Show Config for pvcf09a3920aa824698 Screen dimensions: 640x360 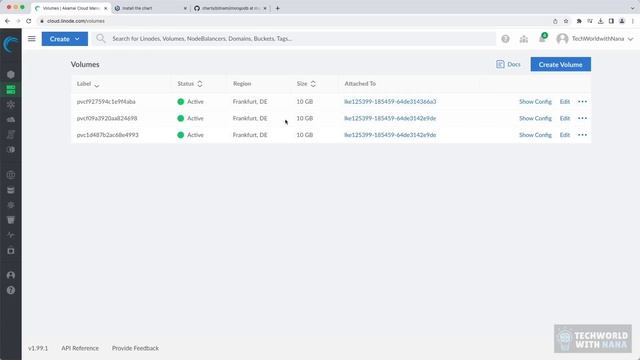point(535,118)
